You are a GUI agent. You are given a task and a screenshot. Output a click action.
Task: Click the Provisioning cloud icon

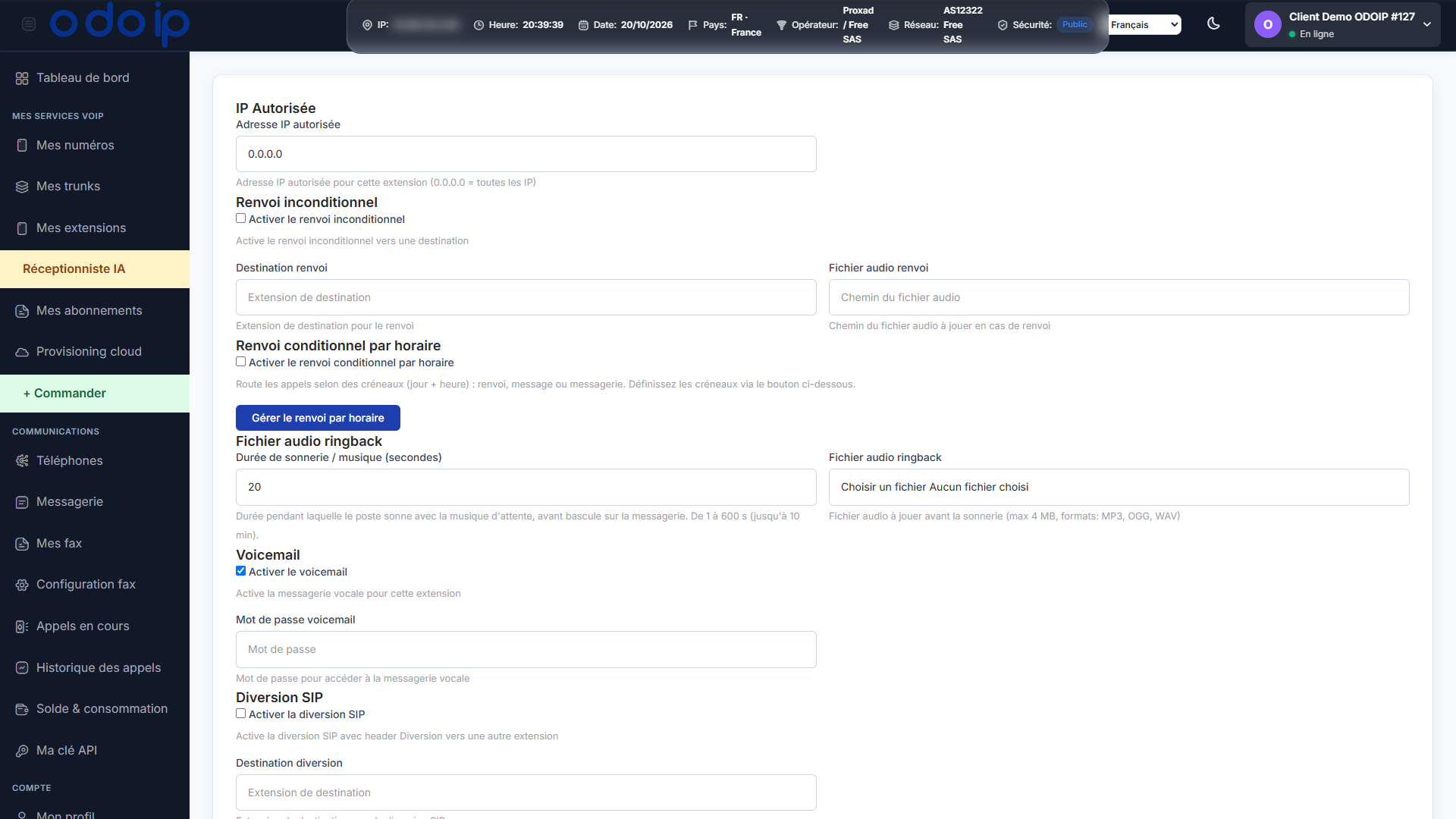click(22, 352)
